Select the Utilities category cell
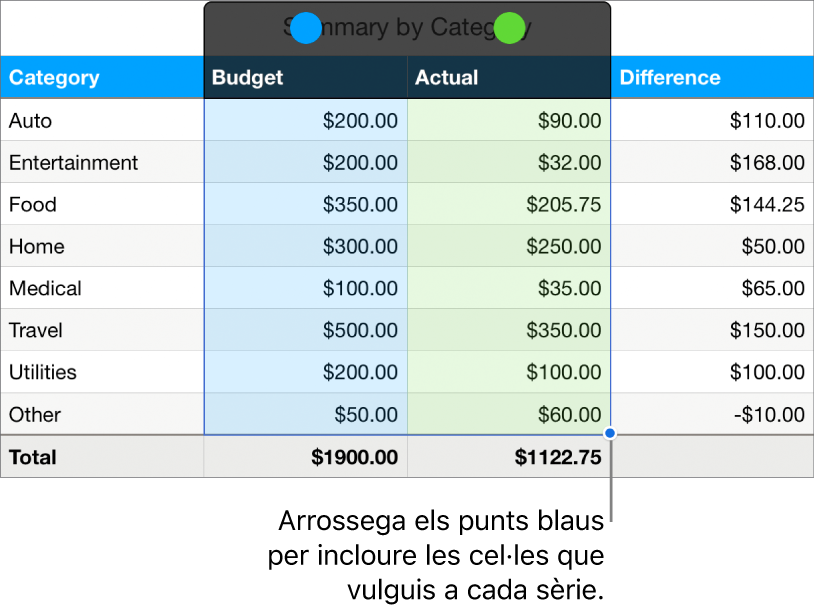The height and width of the screenshot is (612, 814). coord(102,373)
